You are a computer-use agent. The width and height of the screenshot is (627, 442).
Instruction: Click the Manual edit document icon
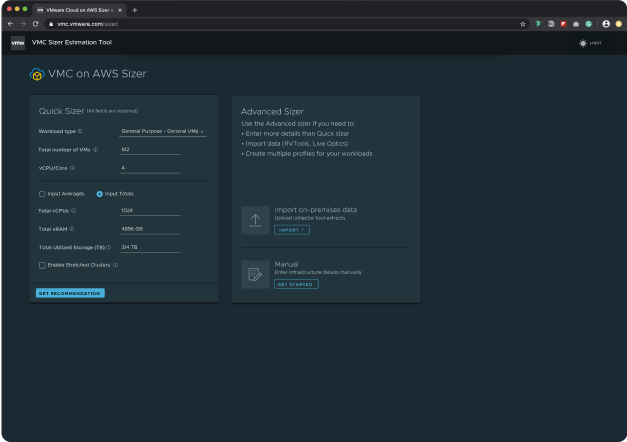point(255,274)
